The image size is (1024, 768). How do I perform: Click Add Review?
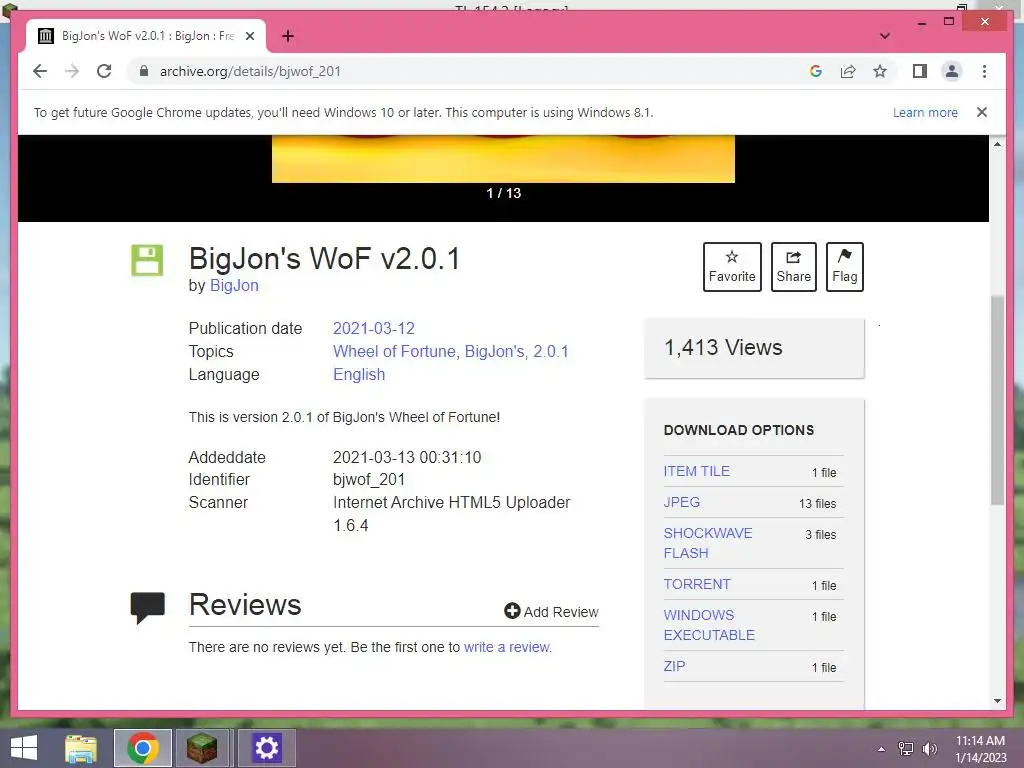coord(551,611)
